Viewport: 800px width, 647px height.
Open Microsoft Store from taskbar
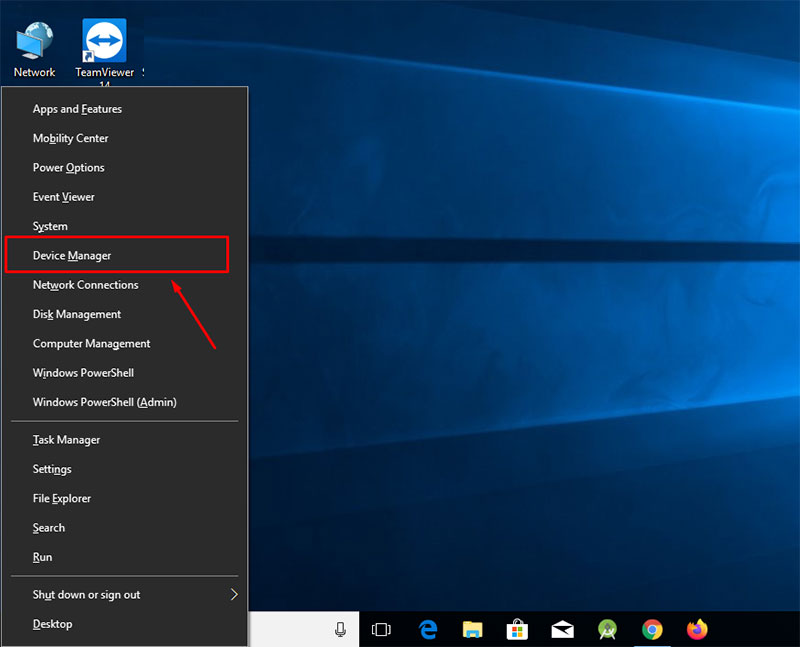pos(517,629)
